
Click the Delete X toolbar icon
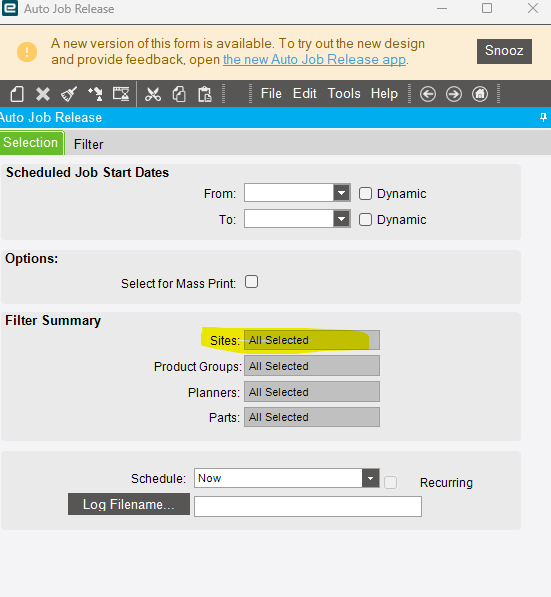coord(43,94)
